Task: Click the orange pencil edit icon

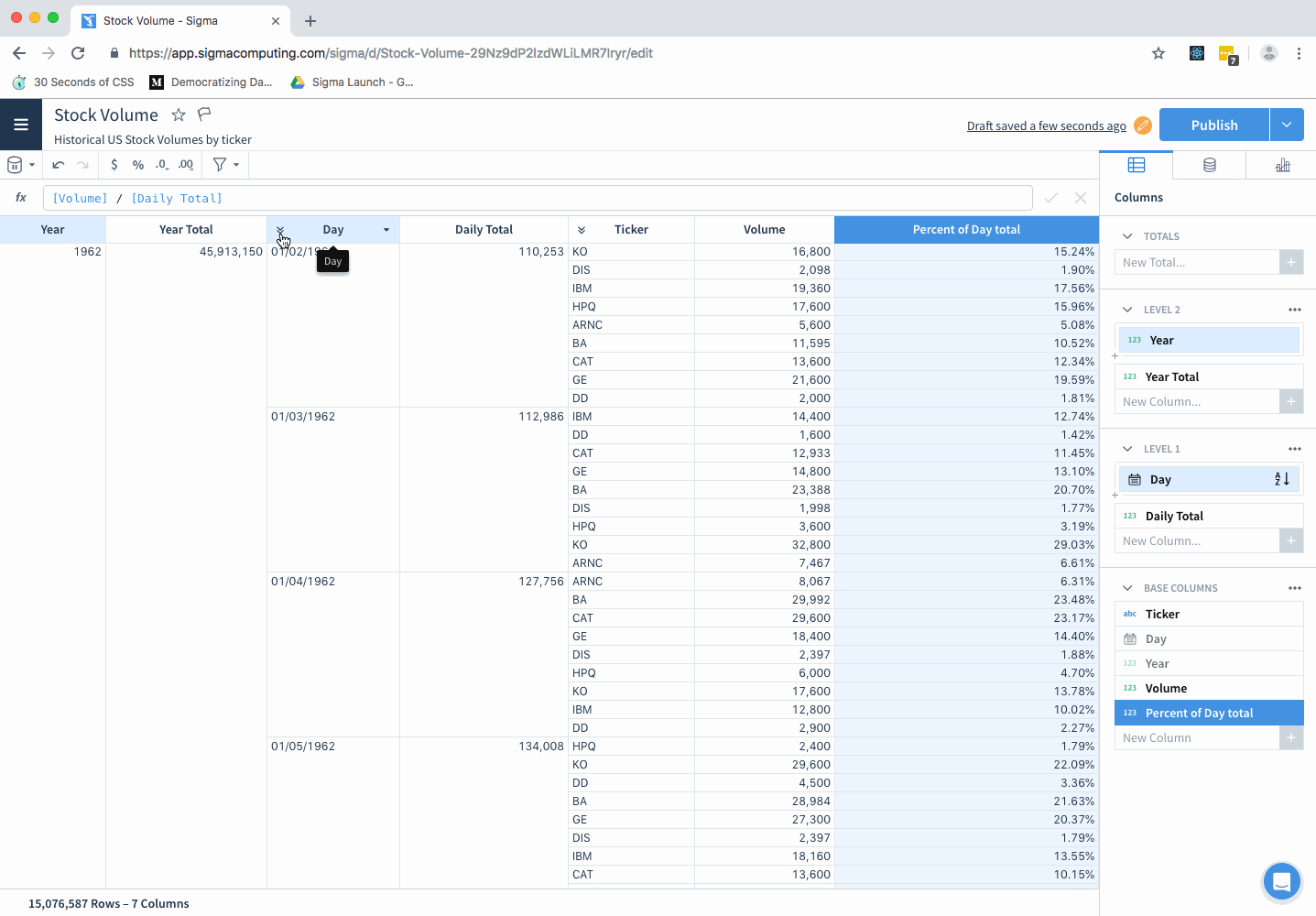Action: click(x=1143, y=125)
